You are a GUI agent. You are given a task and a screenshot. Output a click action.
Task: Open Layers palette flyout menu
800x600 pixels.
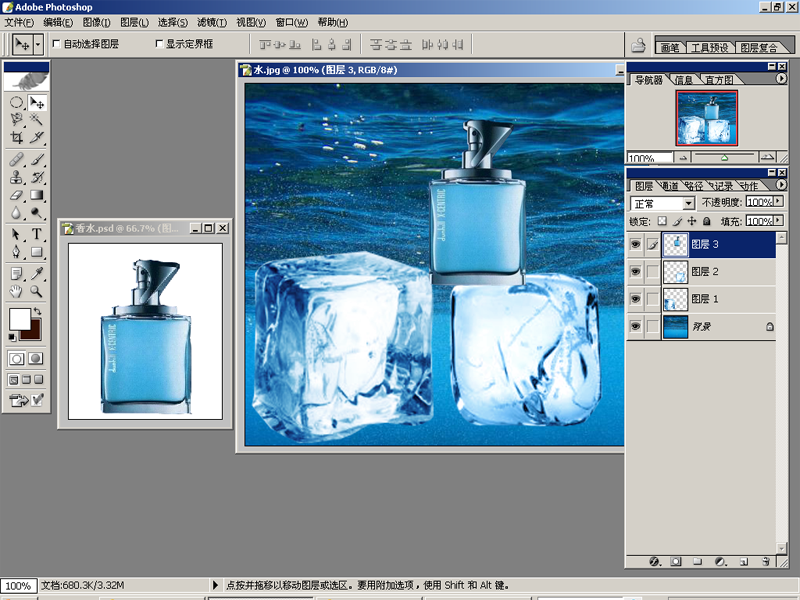click(781, 185)
